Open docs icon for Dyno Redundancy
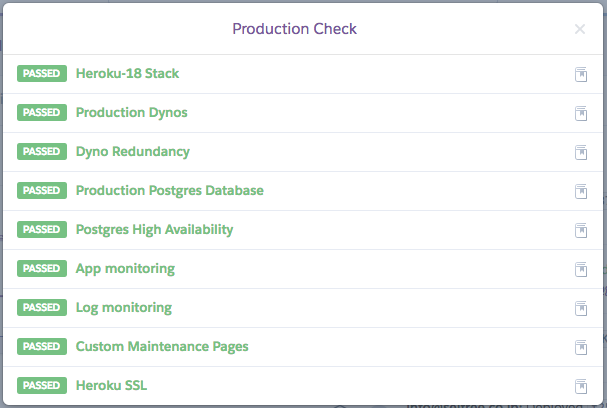 coord(581,153)
